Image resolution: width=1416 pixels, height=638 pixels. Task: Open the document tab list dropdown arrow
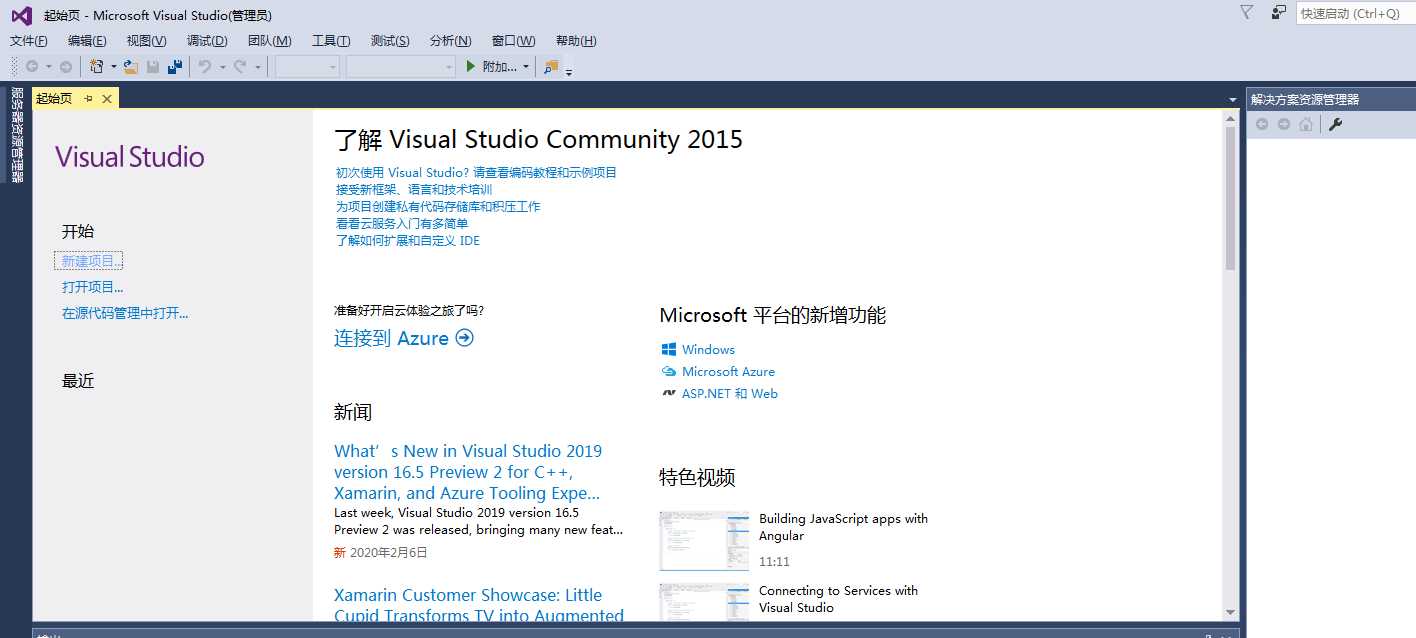pos(1233,99)
